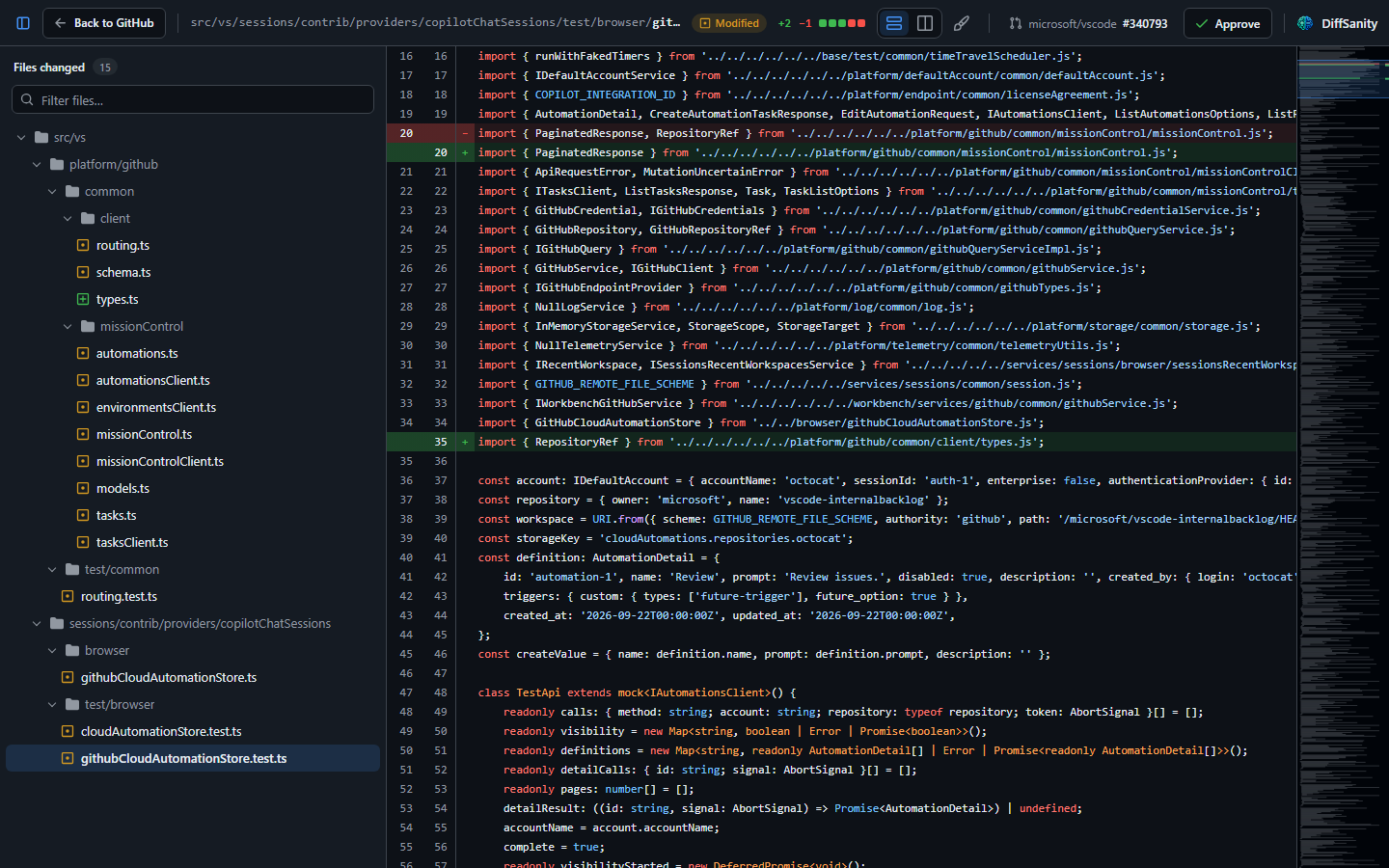Toggle the file tree sidebar panel
Screen dimensions: 1389x868
(23, 23)
